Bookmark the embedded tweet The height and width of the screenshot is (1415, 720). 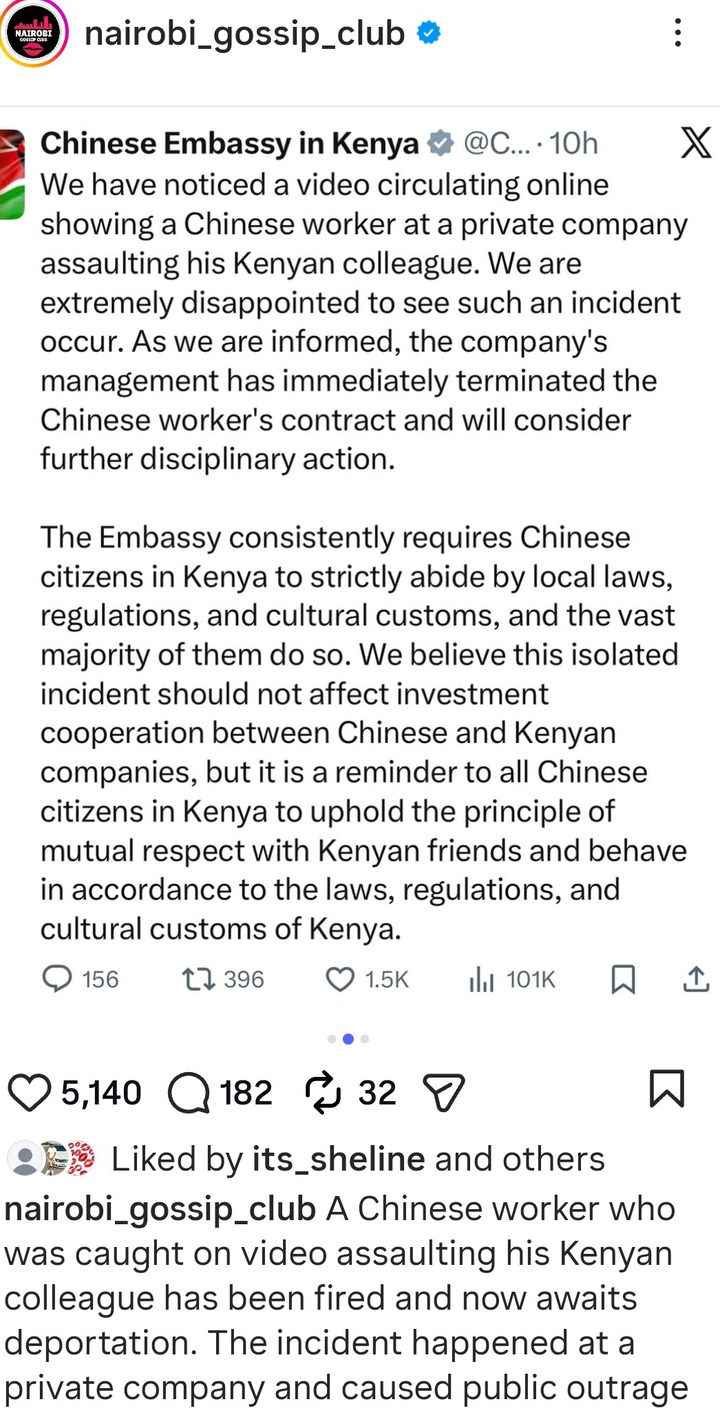(x=622, y=979)
